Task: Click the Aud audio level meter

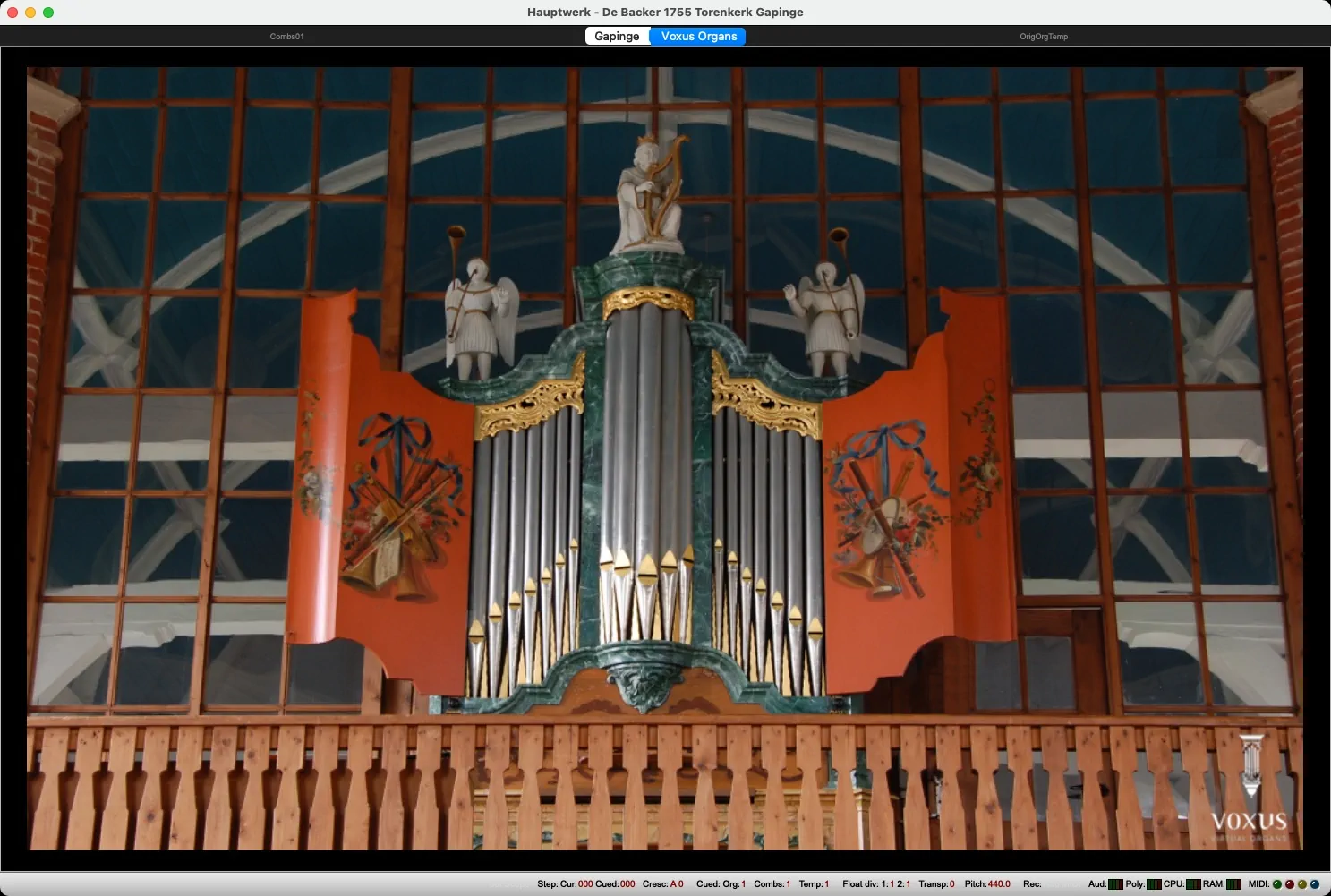Action: pos(1115,884)
